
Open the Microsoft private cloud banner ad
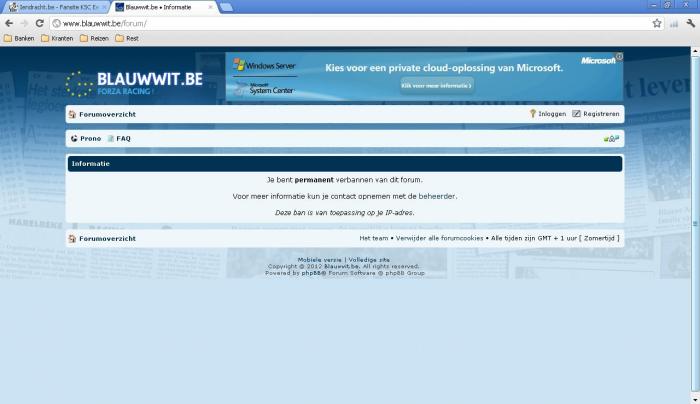point(424,77)
